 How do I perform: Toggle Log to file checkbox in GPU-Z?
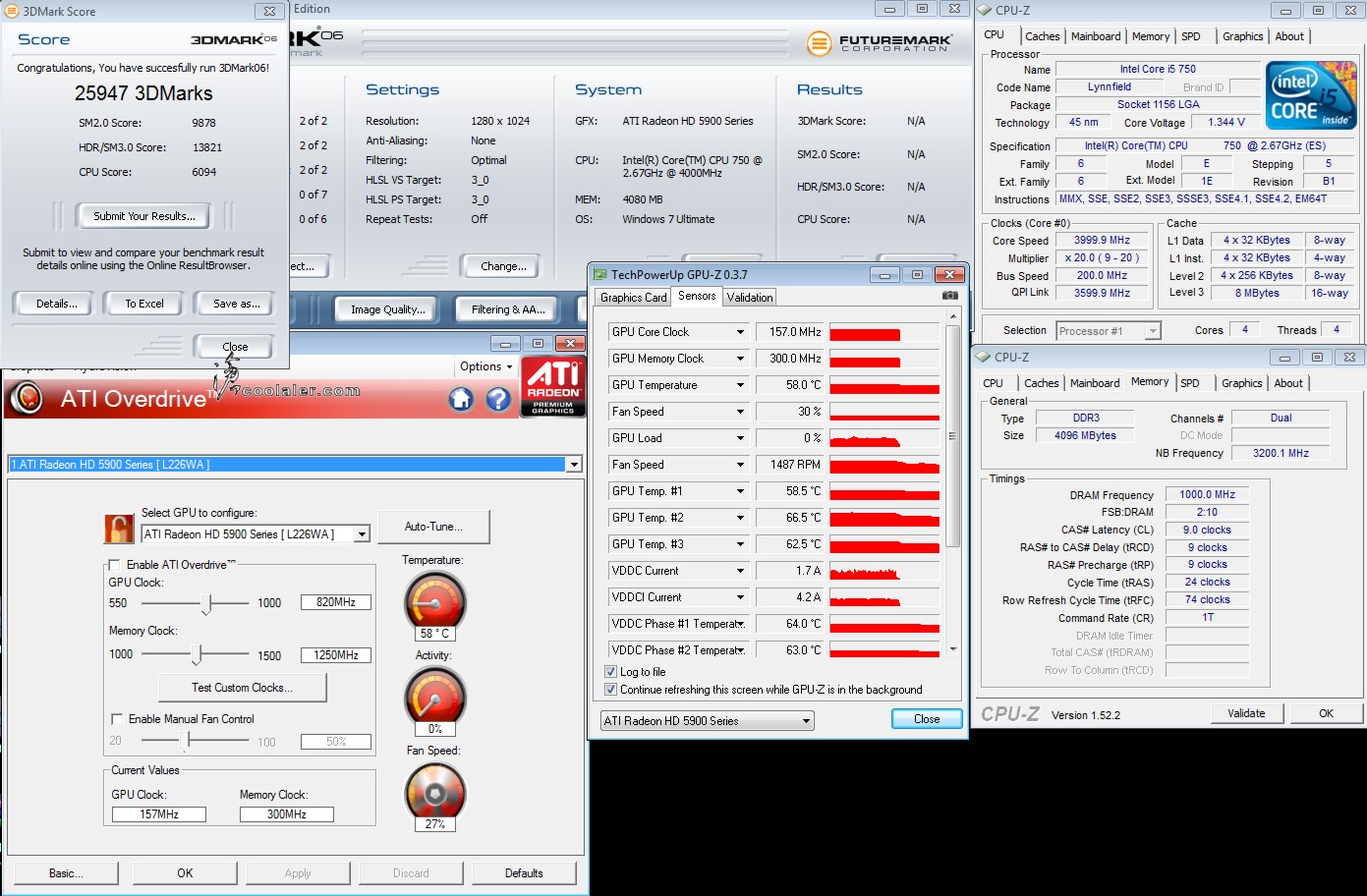(x=610, y=672)
